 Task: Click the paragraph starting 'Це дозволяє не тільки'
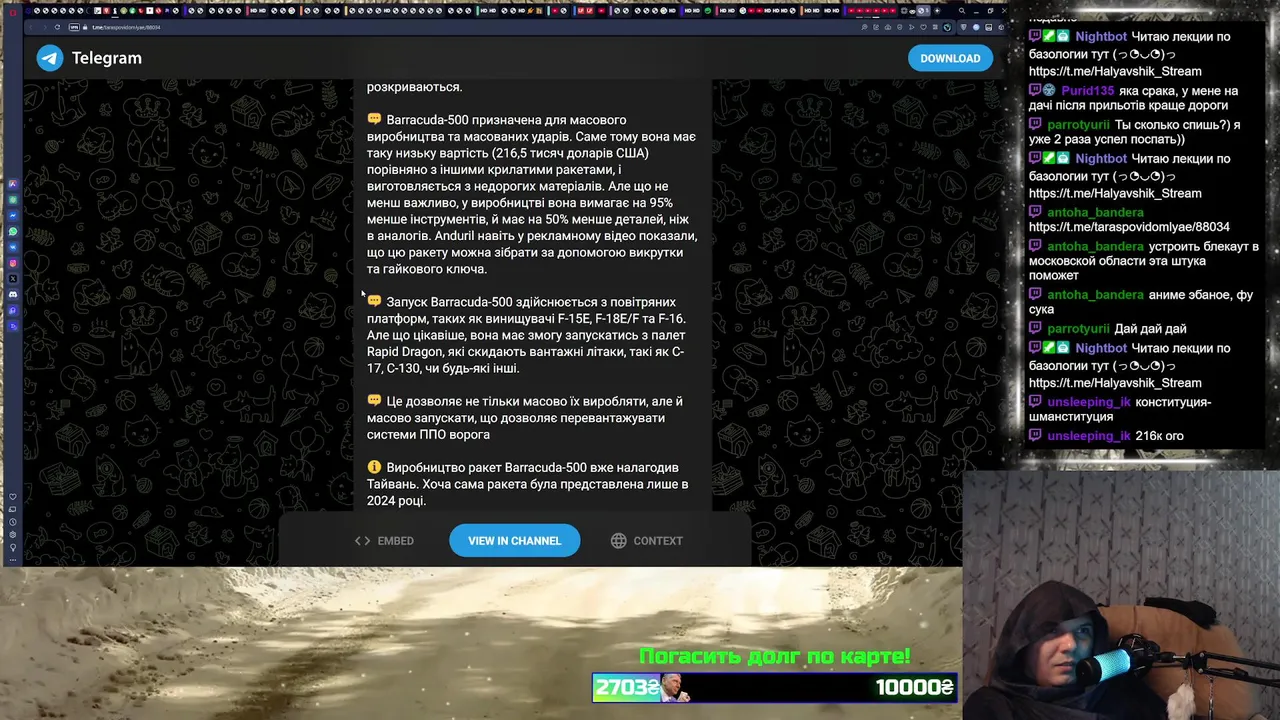click(525, 418)
